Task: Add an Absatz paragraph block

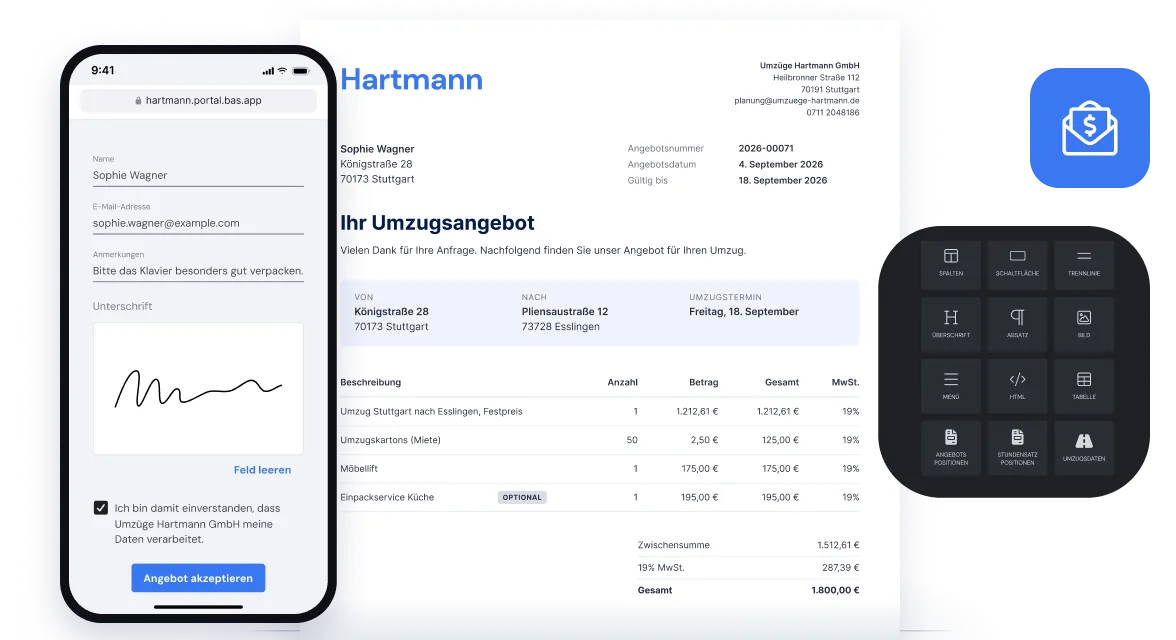Action: [x=1017, y=324]
